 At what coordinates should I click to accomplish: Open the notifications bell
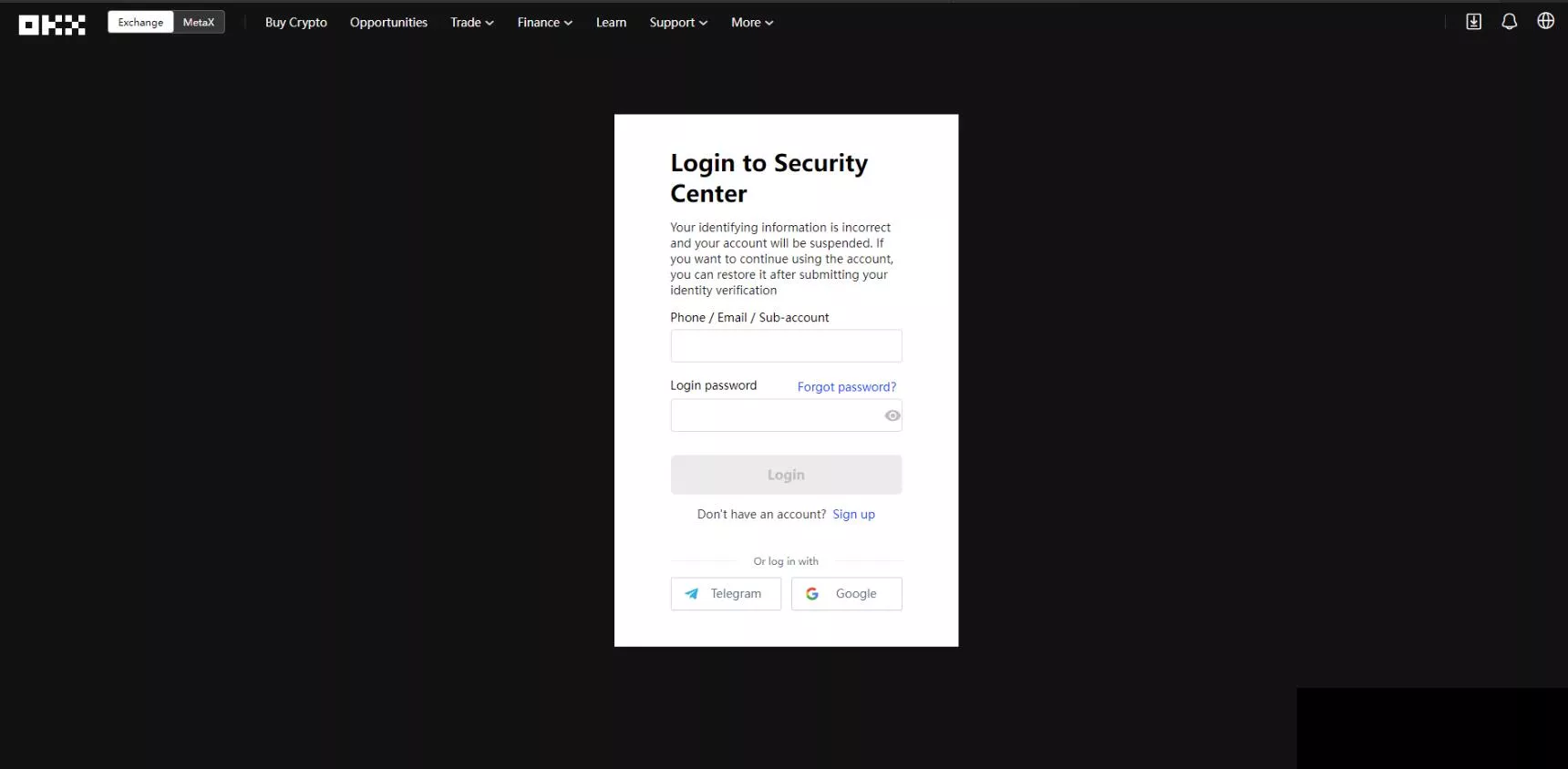(x=1510, y=22)
